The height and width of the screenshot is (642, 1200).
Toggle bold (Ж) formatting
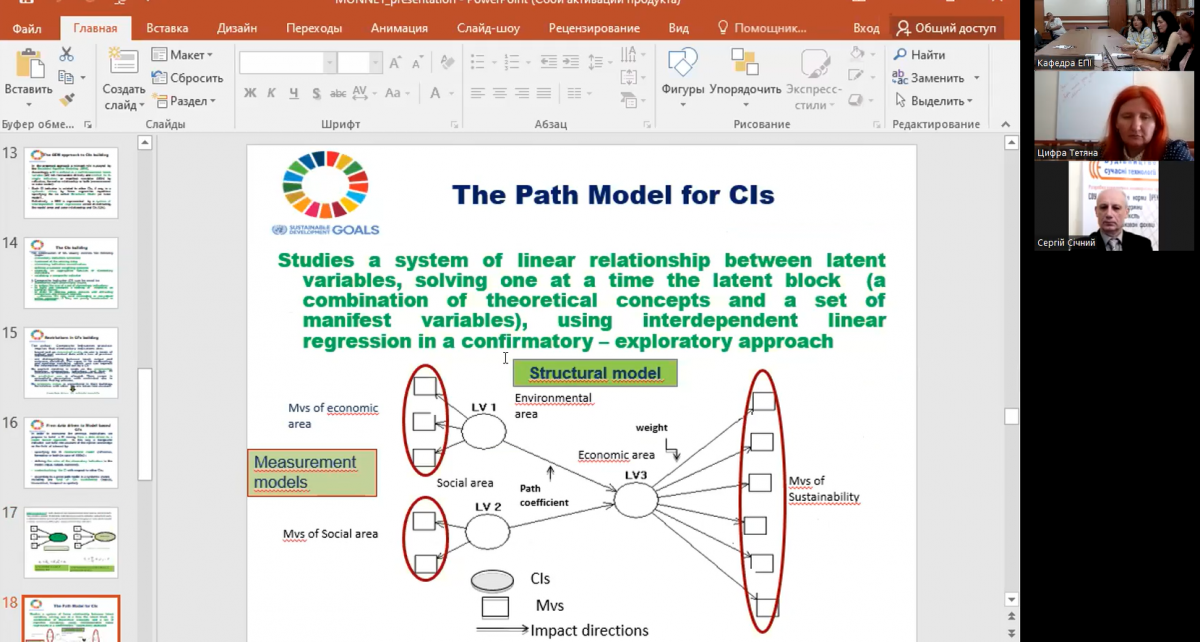coord(250,93)
